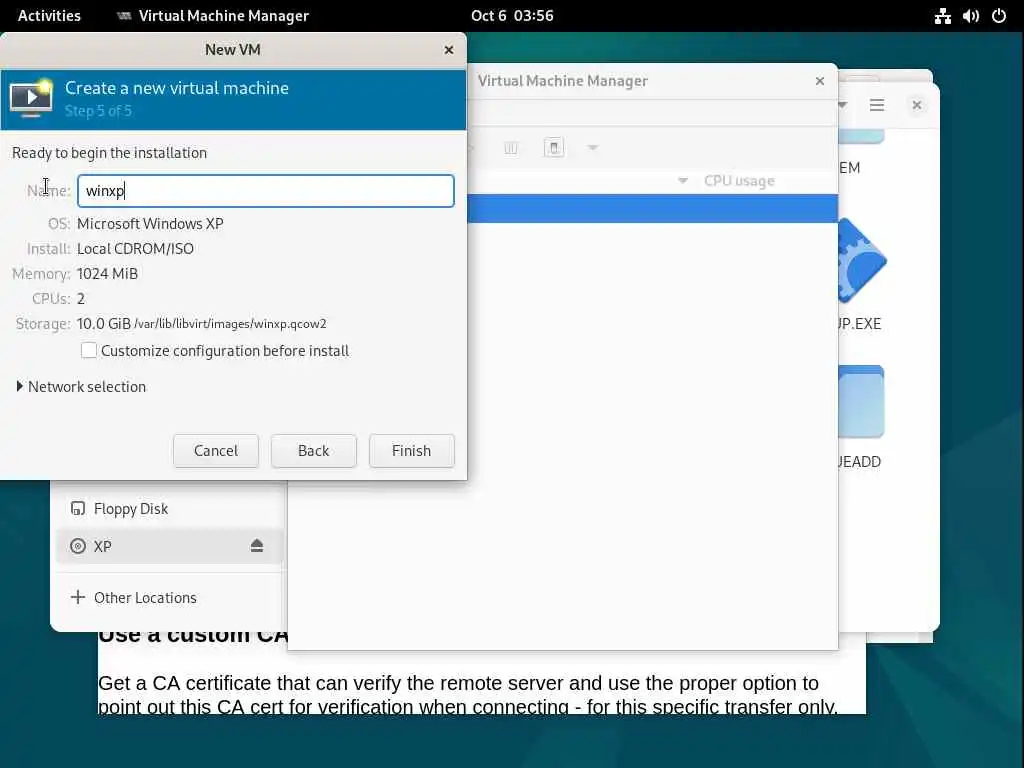Screen dimensions: 1024x768
Task: Select the VALUEADD folder icon
Action: pos(861,401)
